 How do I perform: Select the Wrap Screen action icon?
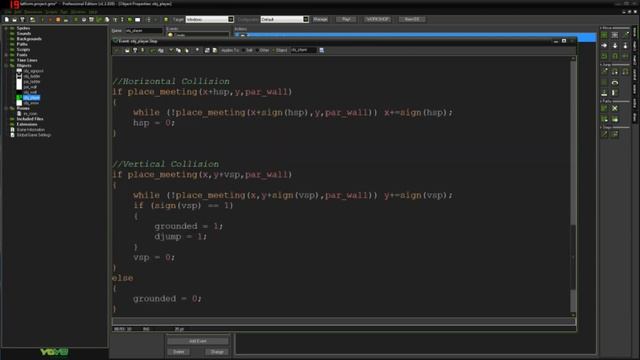coord(615,82)
